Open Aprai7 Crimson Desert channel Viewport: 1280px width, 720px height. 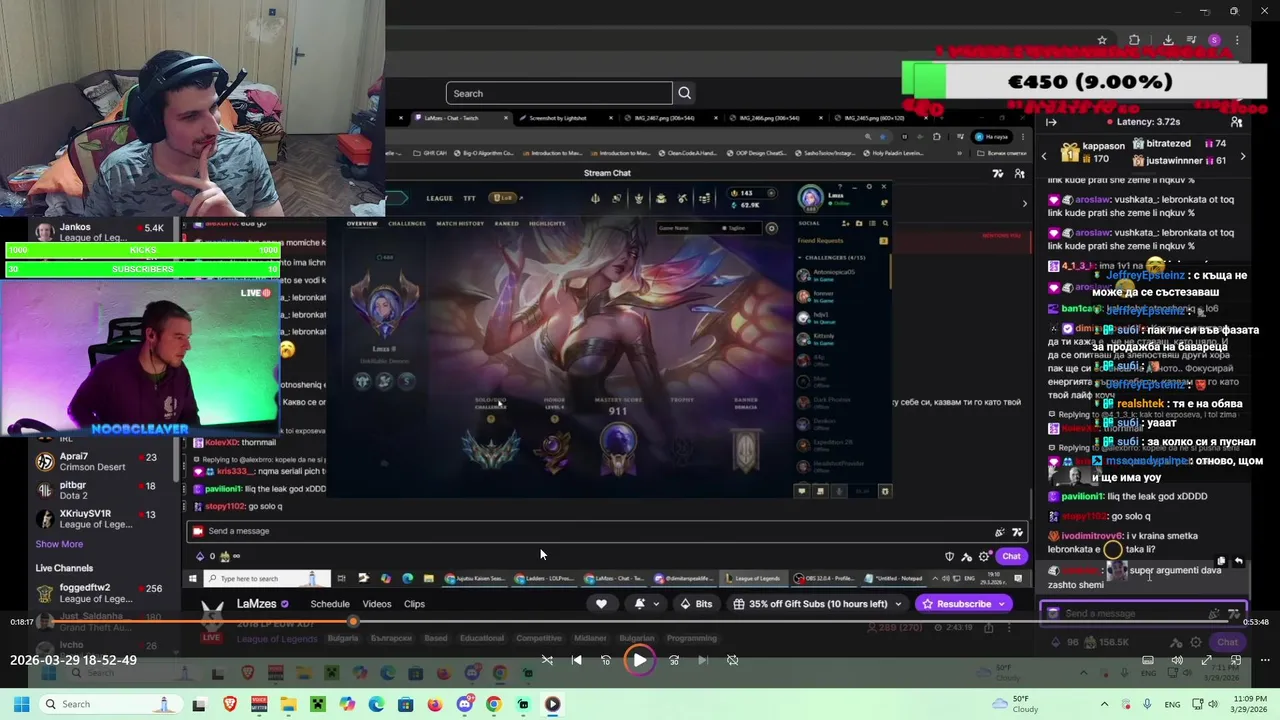(x=106, y=462)
